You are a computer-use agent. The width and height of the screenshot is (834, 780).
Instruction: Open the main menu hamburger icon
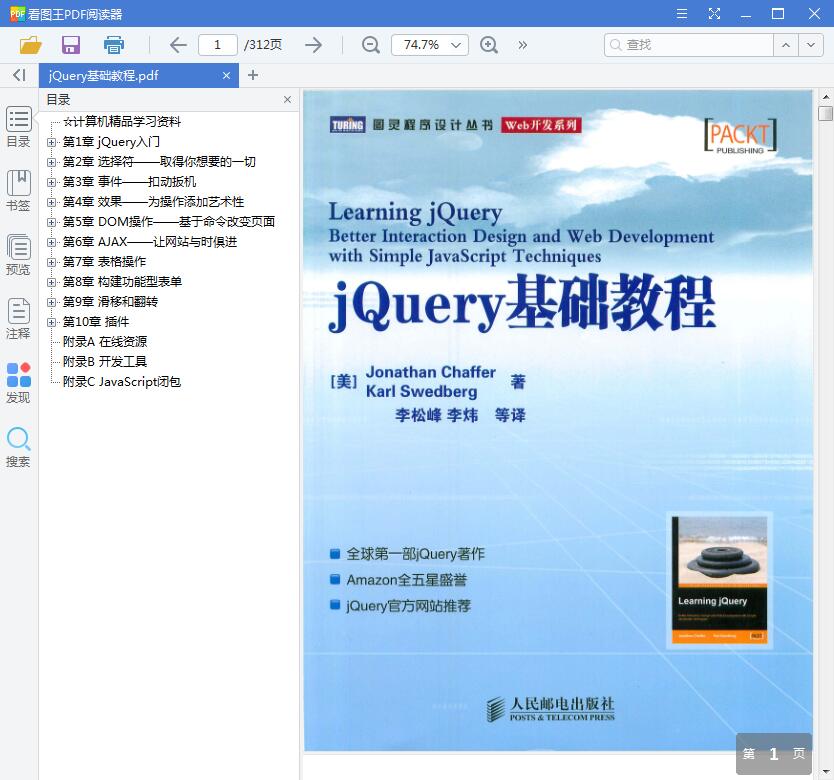tap(682, 14)
